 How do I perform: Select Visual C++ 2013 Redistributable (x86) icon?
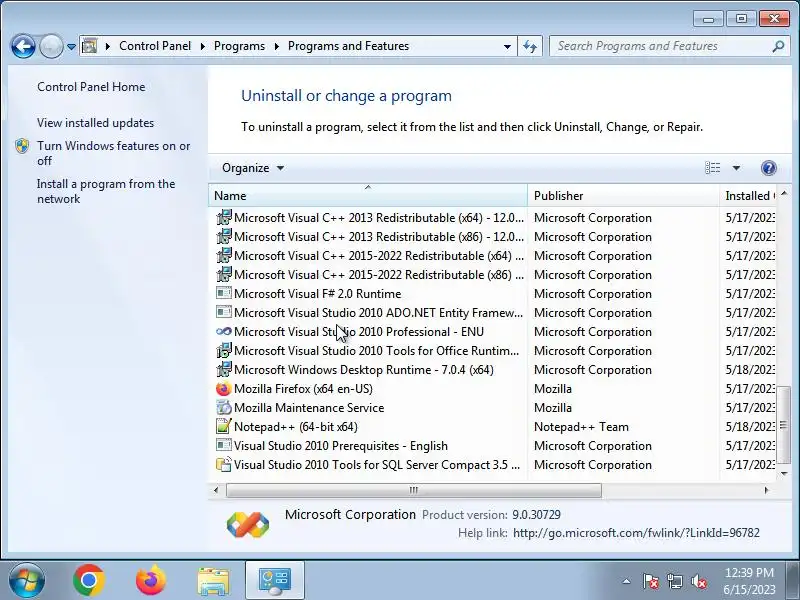223,237
